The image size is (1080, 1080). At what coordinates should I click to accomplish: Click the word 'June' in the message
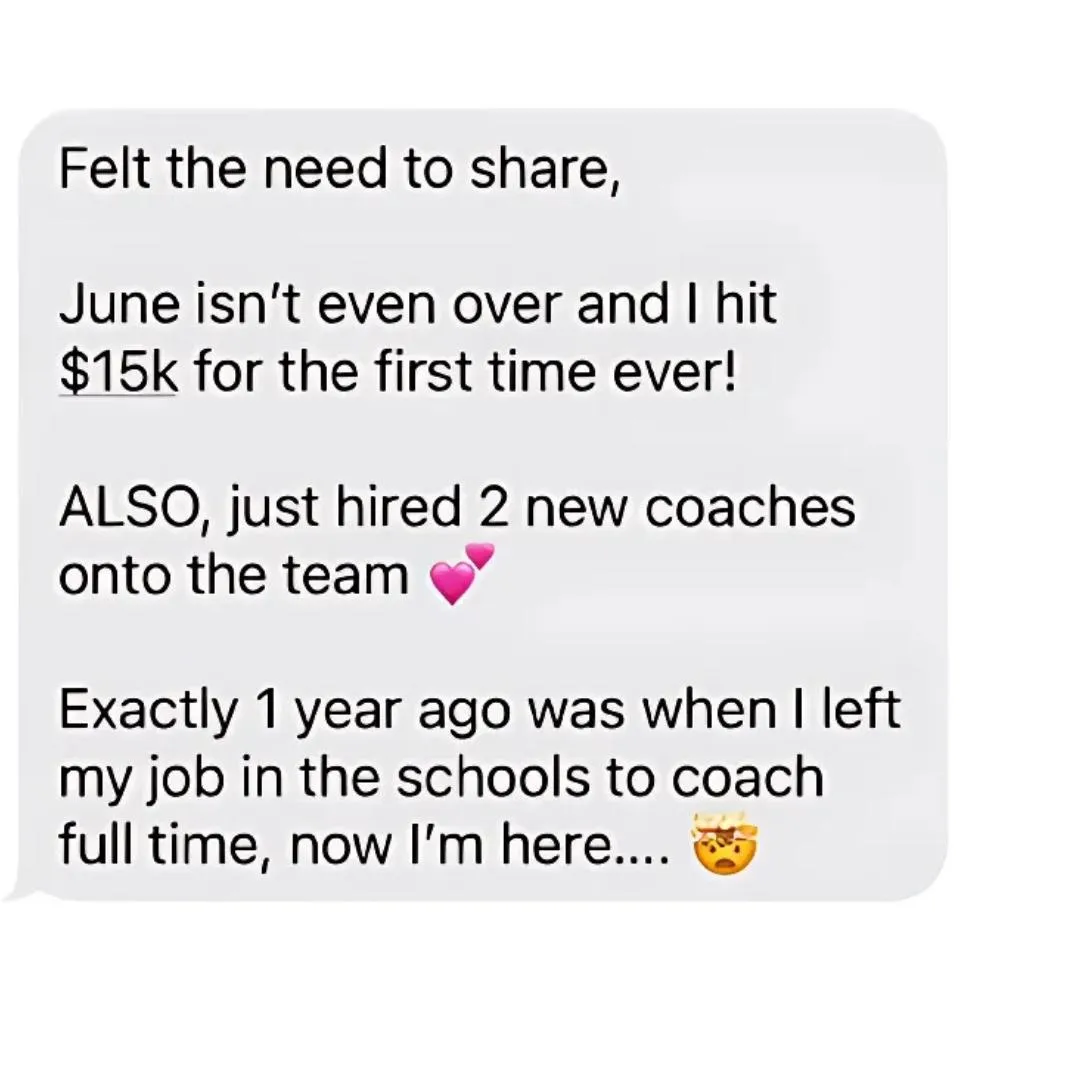pos(118,304)
